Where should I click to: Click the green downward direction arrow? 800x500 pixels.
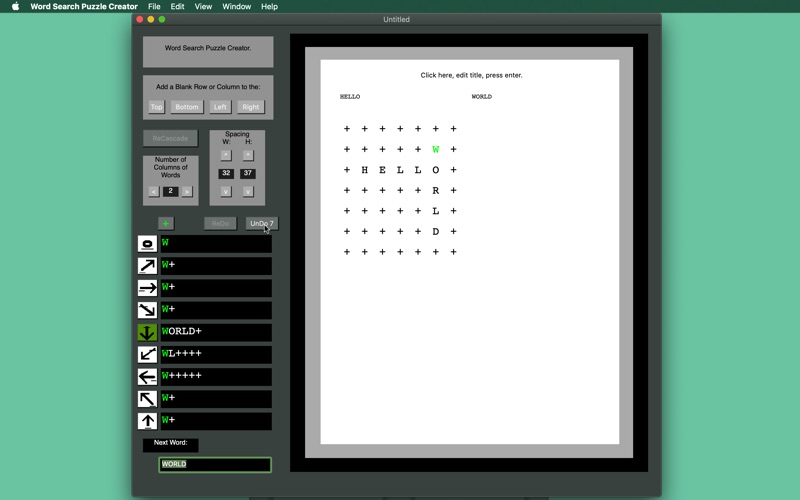[147, 332]
